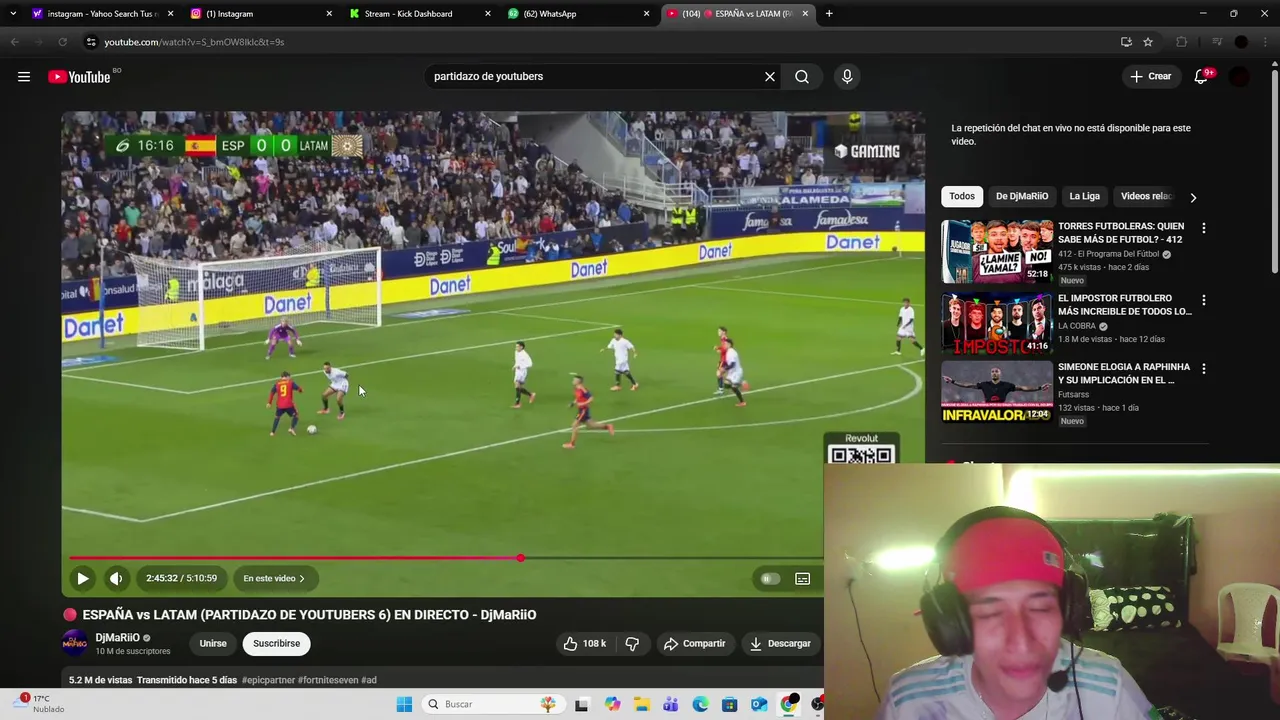Subscribe using Suscribirse button
Image resolution: width=1280 pixels, height=720 pixels.
[x=276, y=644]
